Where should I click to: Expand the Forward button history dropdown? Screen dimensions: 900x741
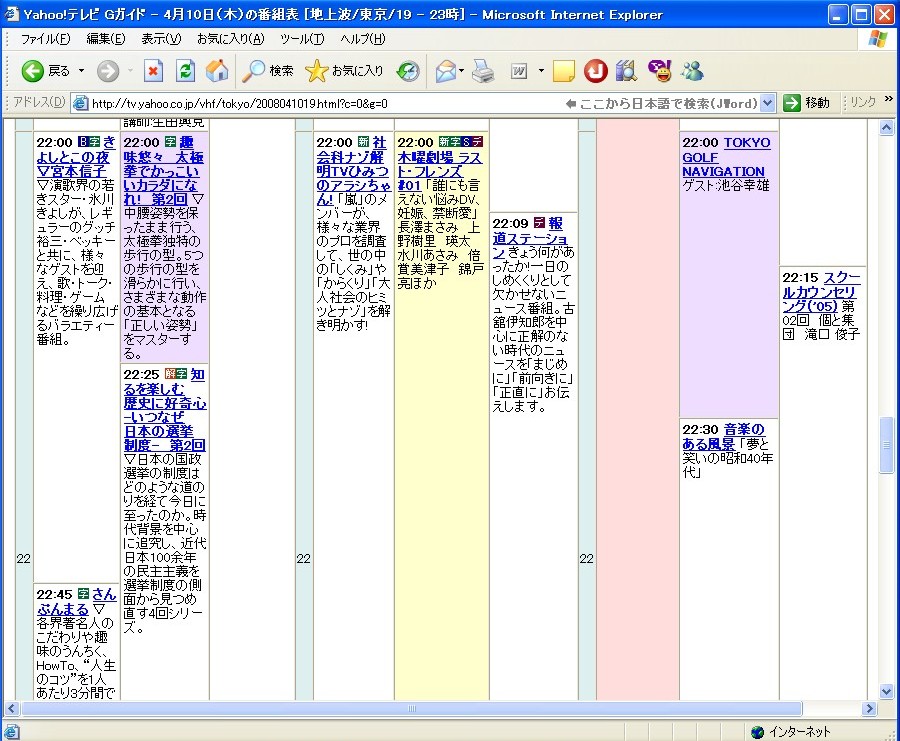pyautogui.click(x=130, y=71)
